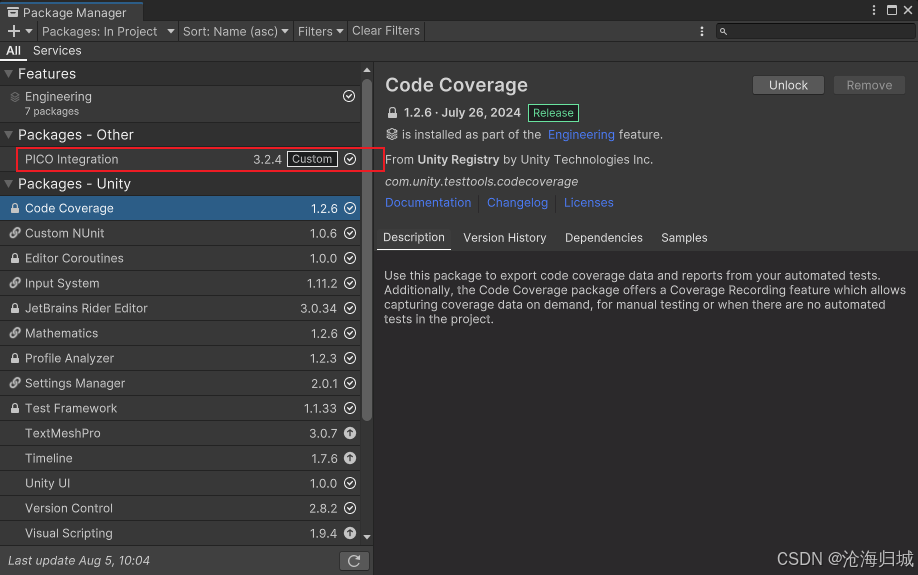Click Profile Analyzer installed checkmark
The width and height of the screenshot is (918, 575).
click(x=350, y=358)
